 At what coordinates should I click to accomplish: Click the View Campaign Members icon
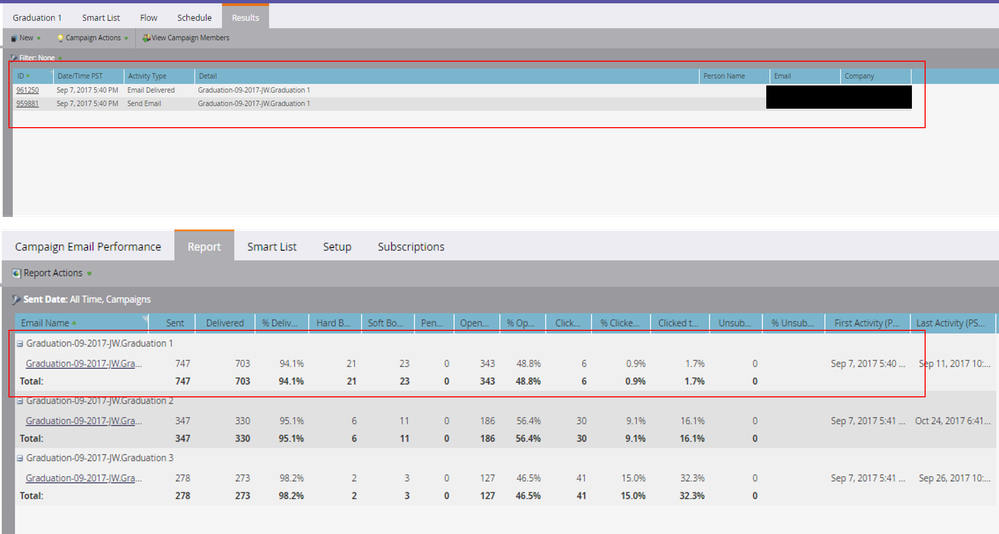pos(146,38)
